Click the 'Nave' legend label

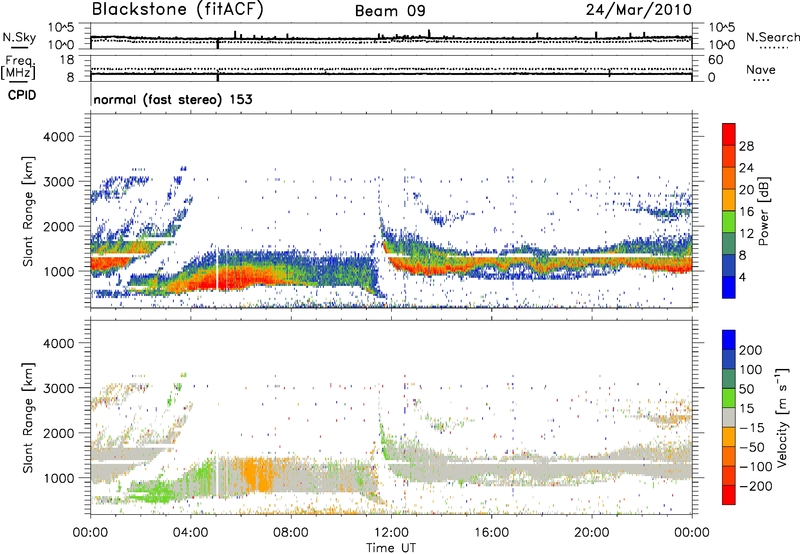coord(761,70)
